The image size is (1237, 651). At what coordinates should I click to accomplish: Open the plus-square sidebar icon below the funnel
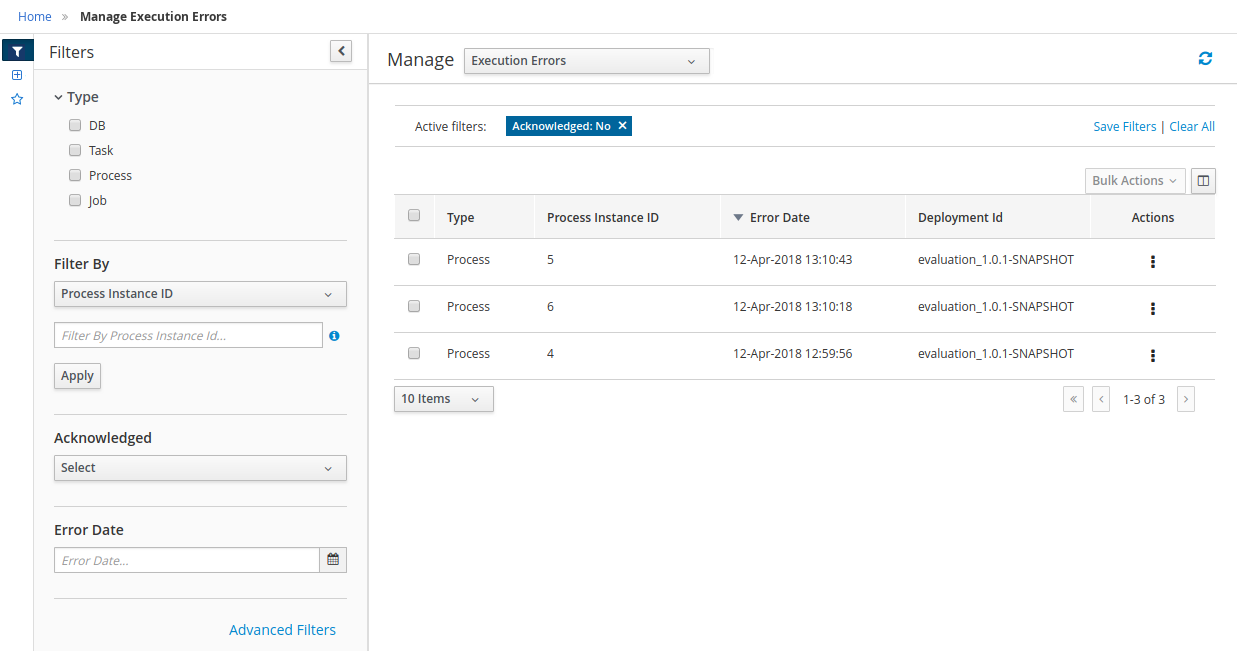click(17, 75)
